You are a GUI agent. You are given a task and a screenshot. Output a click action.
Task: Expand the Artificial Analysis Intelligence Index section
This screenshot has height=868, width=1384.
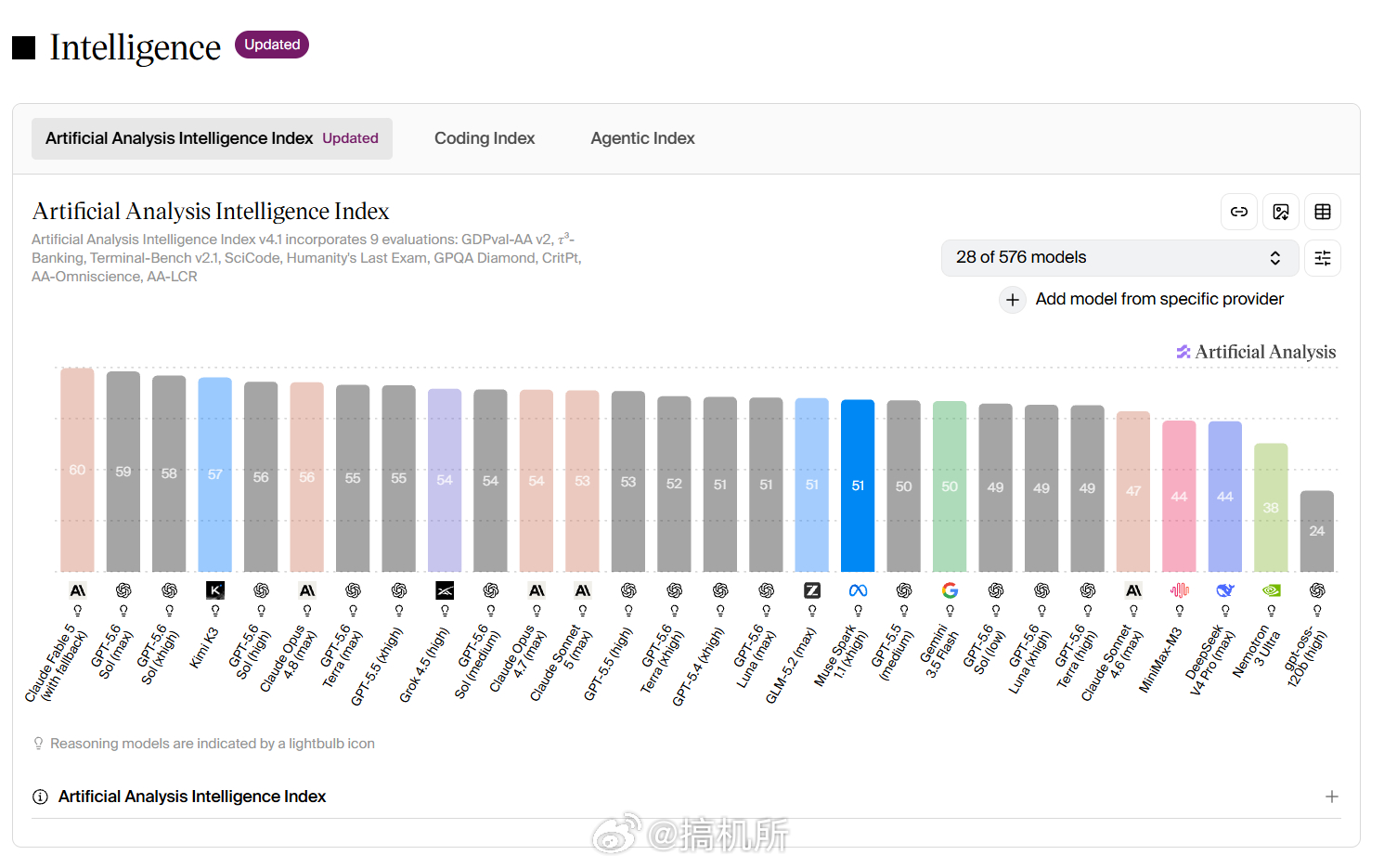tap(1332, 797)
